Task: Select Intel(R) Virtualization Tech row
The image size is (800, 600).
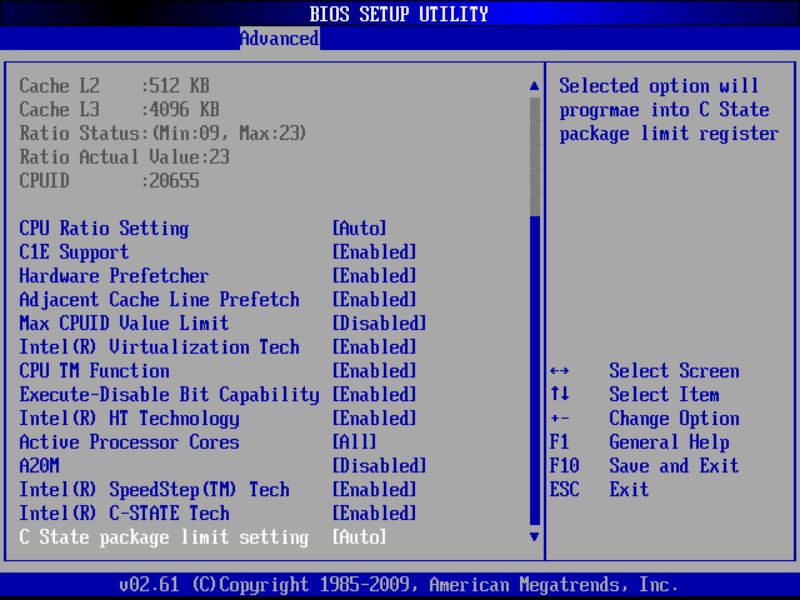Action: [x=159, y=347]
